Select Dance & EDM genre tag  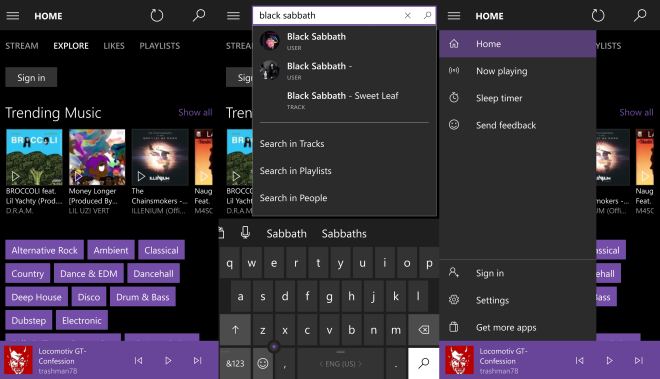pyautogui.click(x=89, y=273)
